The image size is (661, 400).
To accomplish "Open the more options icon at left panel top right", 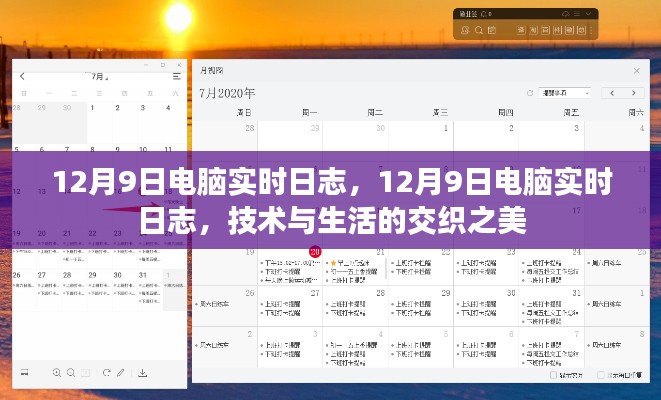I will click(177, 76).
